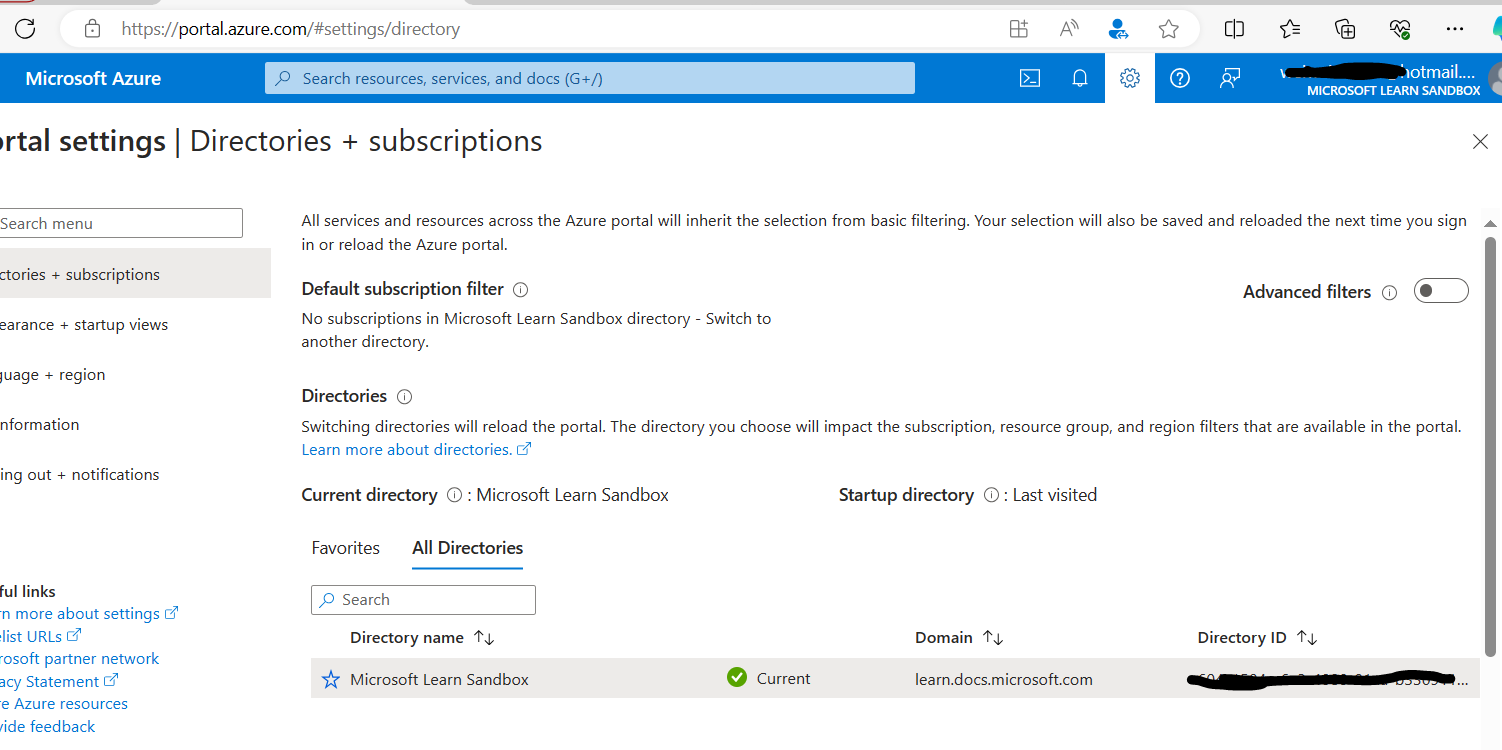Focus the directories Search field

(423, 600)
